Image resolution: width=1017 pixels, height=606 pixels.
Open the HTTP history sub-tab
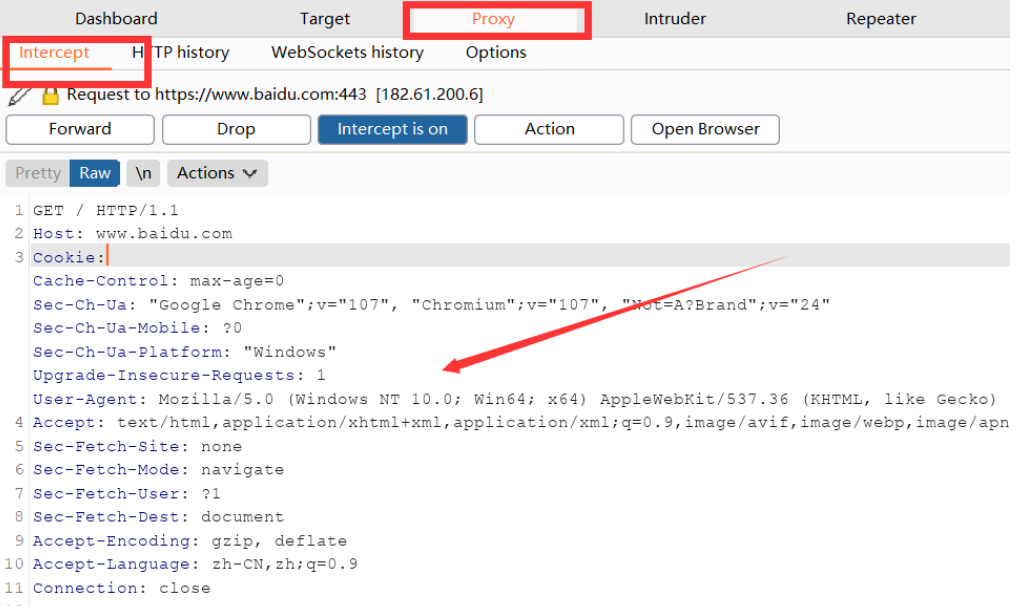[x=180, y=53]
